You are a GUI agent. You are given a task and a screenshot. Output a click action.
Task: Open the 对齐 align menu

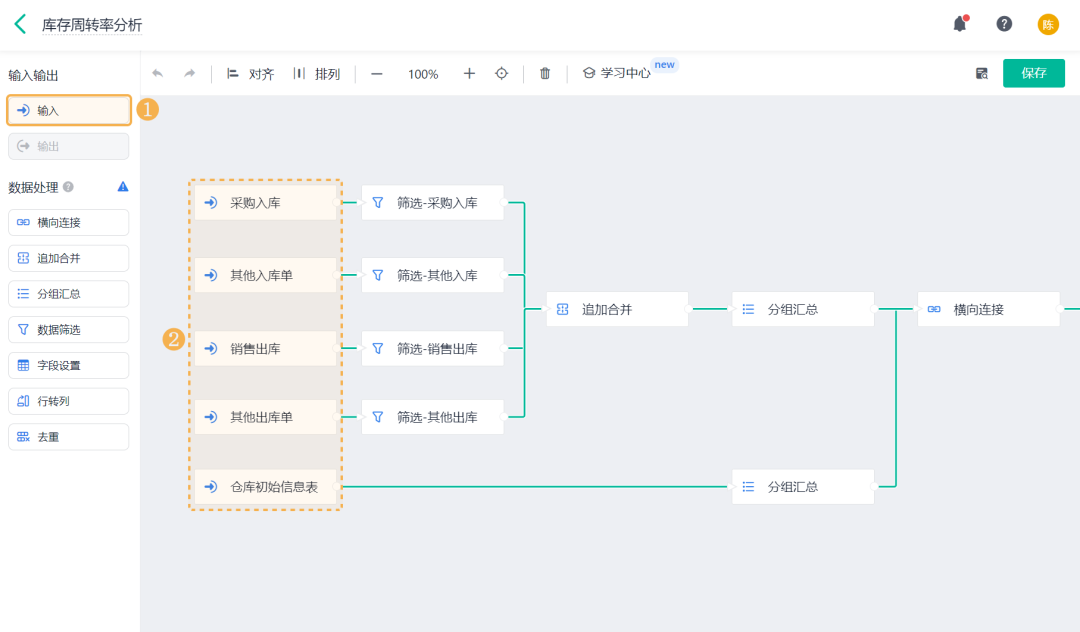coord(251,74)
